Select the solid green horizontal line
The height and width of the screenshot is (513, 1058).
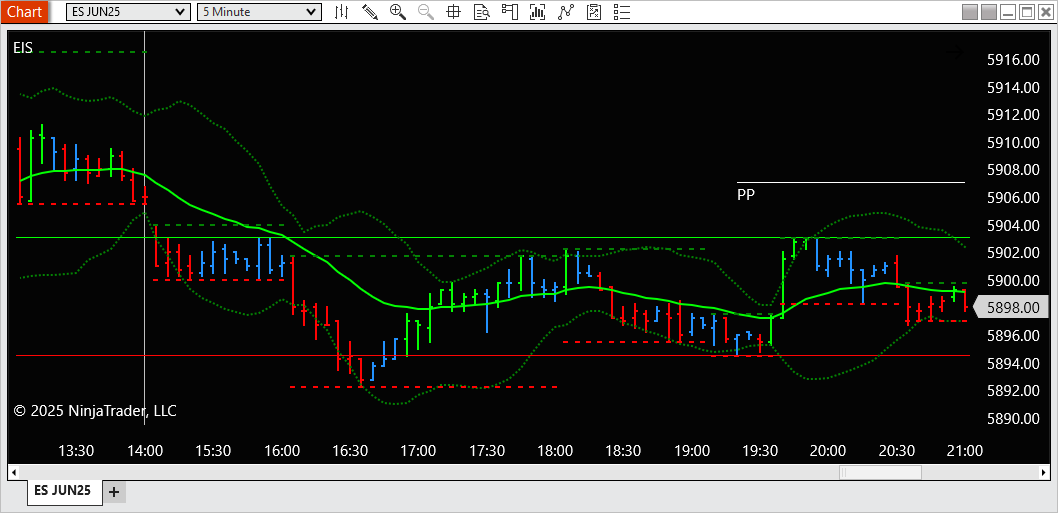493,238
